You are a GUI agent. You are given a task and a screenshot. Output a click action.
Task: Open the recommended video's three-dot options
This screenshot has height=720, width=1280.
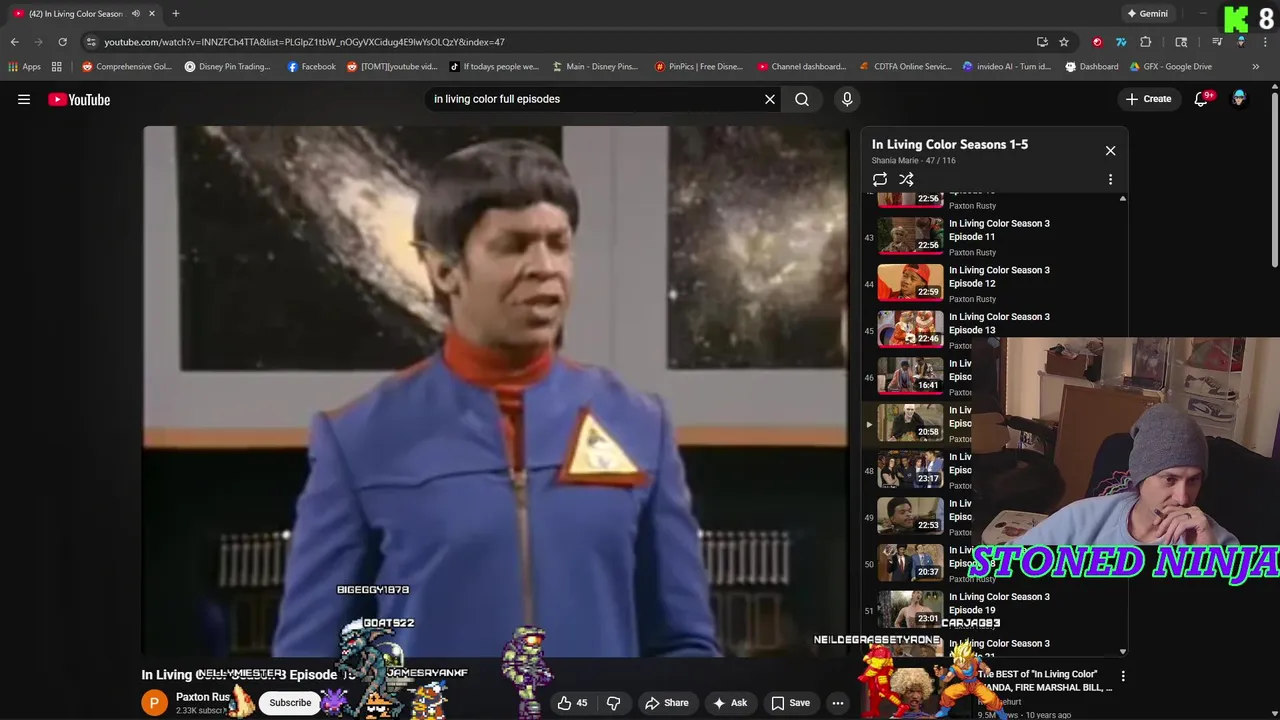click(x=1123, y=677)
